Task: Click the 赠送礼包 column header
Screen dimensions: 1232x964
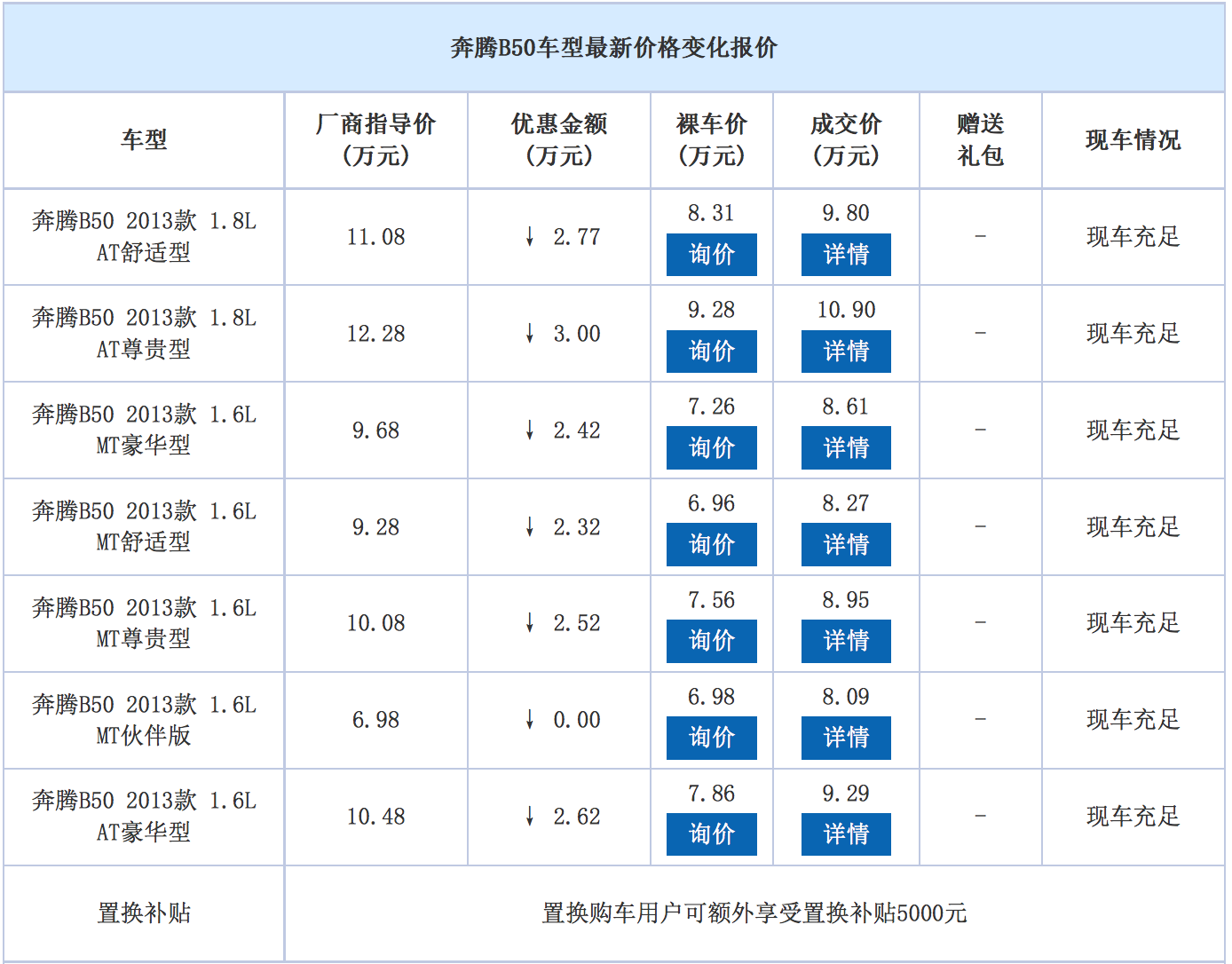Action: (x=980, y=140)
